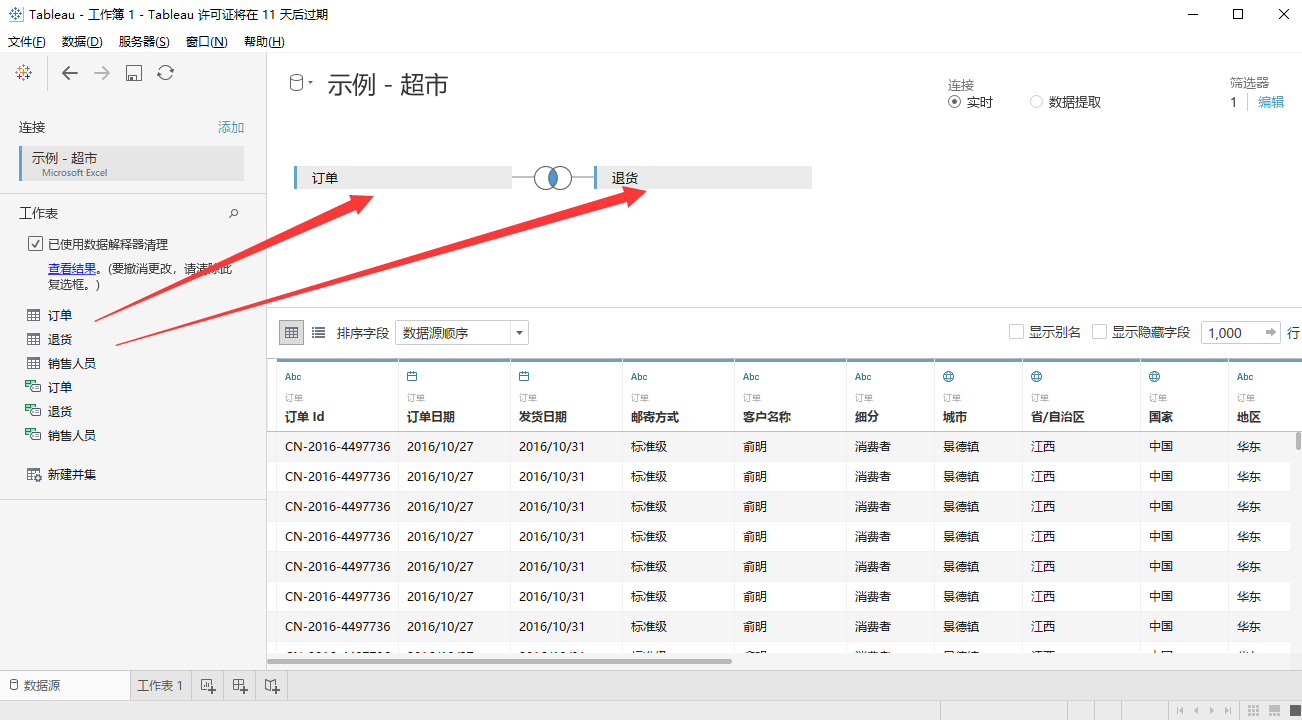Click the join Venn diagram icon
1302x720 pixels.
pyautogui.click(x=553, y=178)
